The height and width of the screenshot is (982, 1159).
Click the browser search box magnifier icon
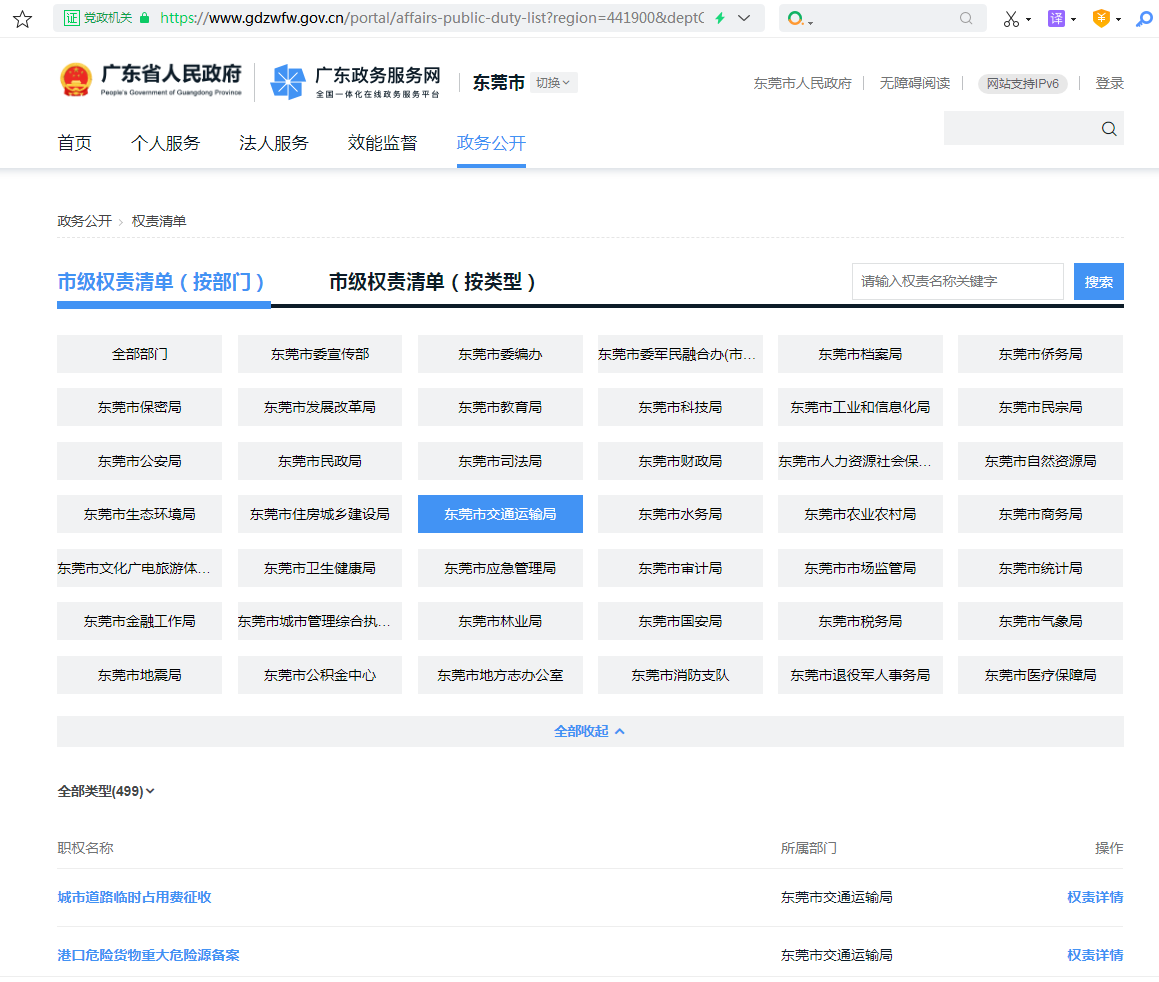tap(966, 18)
